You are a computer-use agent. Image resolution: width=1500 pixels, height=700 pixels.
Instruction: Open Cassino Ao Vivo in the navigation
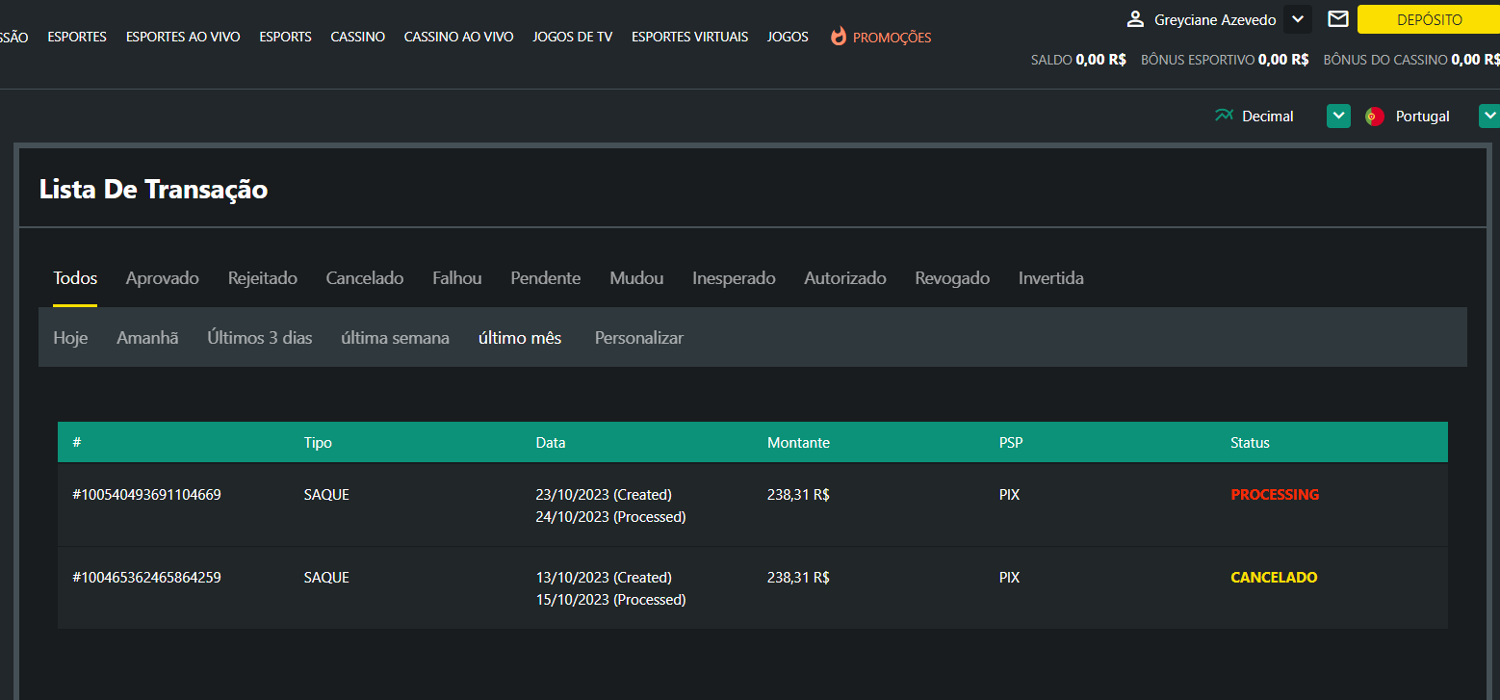pyautogui.click(x=458, y=37)
